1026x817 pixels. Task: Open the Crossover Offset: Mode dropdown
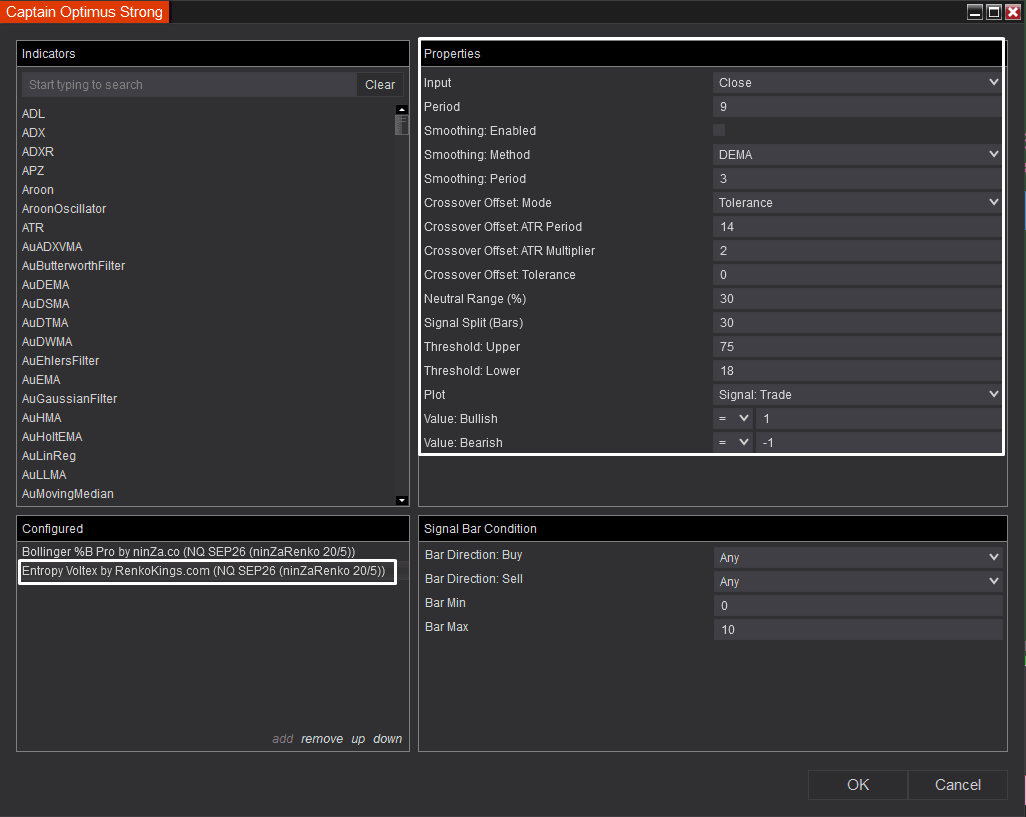pos(857,203)
